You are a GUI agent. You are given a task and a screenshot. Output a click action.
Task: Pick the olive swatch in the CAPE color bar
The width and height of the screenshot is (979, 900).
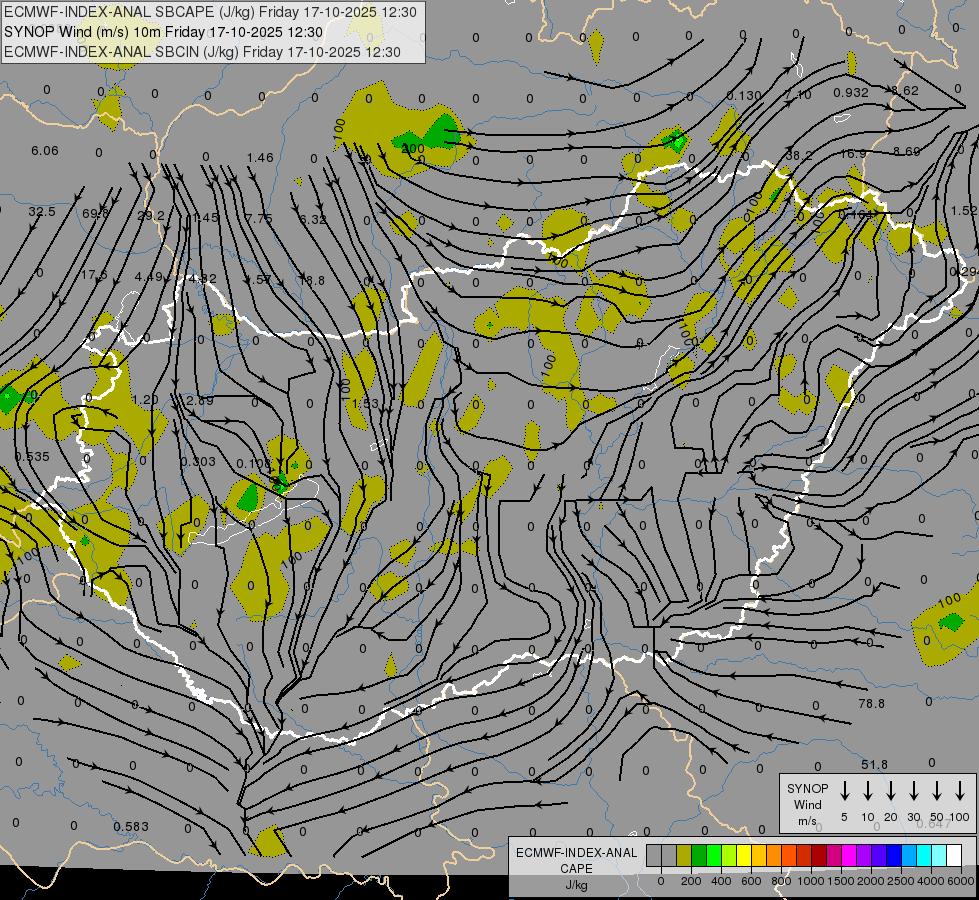[684, 856]
